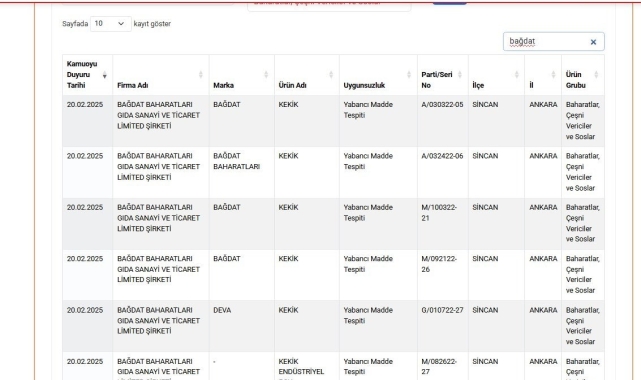Select the row with DEVA brand
This screenshot has width=641, height=380.
[x=333, y=326]
